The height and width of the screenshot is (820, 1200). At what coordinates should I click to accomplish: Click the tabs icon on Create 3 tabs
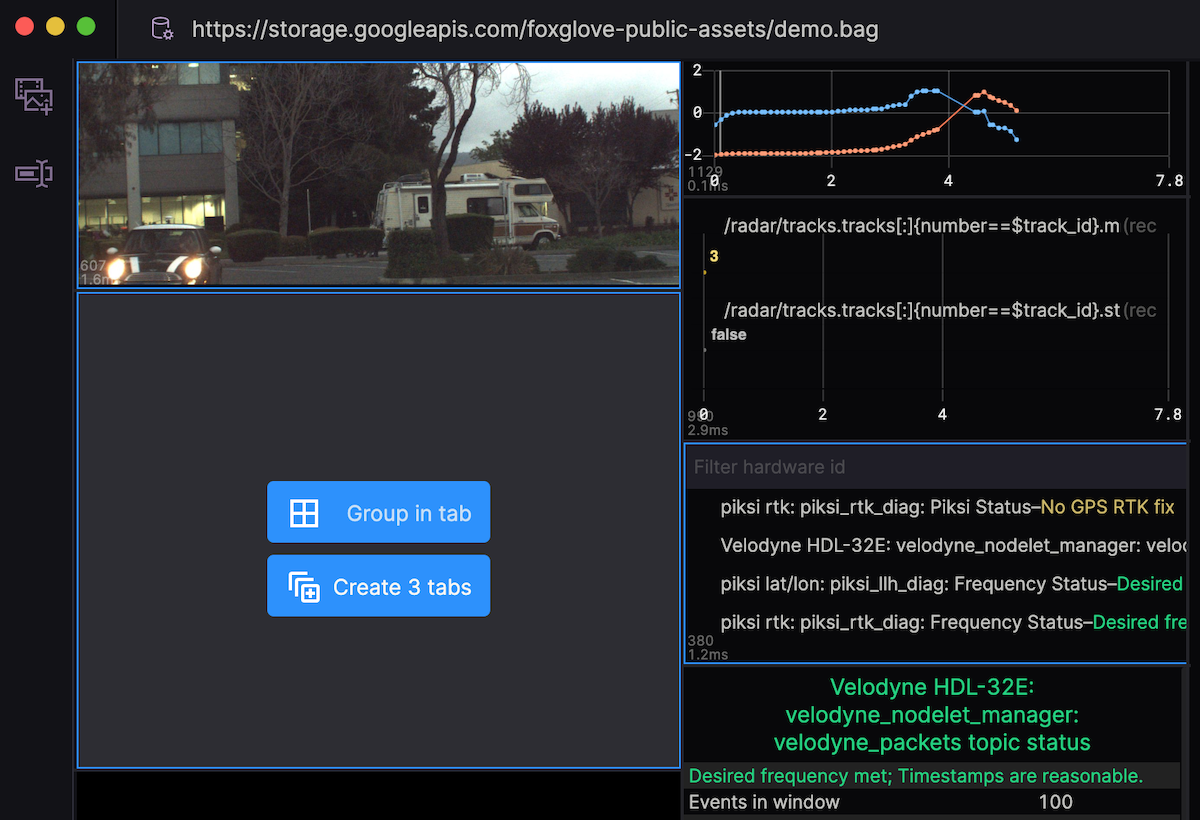click(x=304, y=587)
